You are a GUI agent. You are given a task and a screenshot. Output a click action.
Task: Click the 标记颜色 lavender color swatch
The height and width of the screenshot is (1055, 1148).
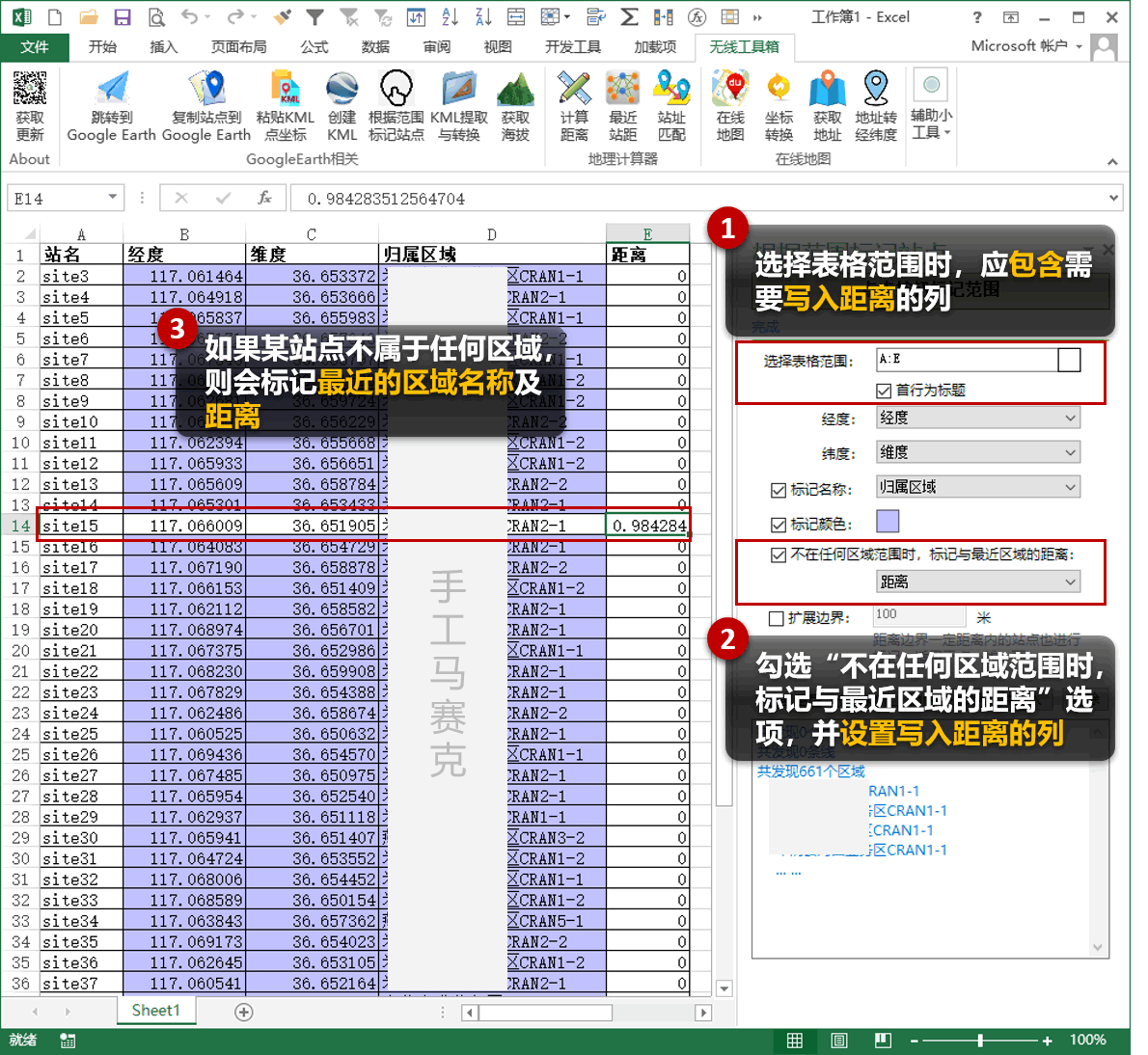coord(888,522)
